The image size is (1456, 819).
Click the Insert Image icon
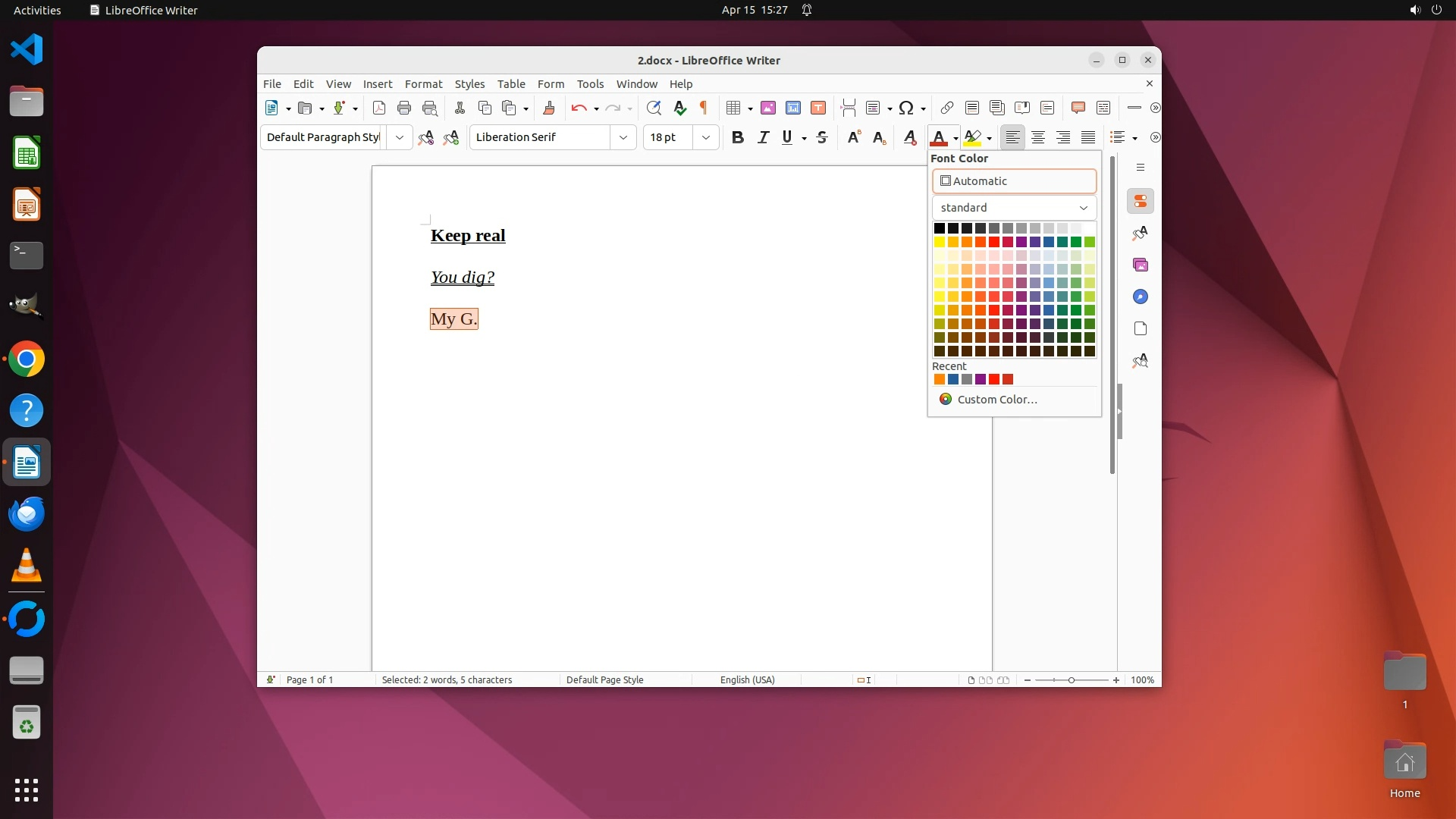click(768, 108)
